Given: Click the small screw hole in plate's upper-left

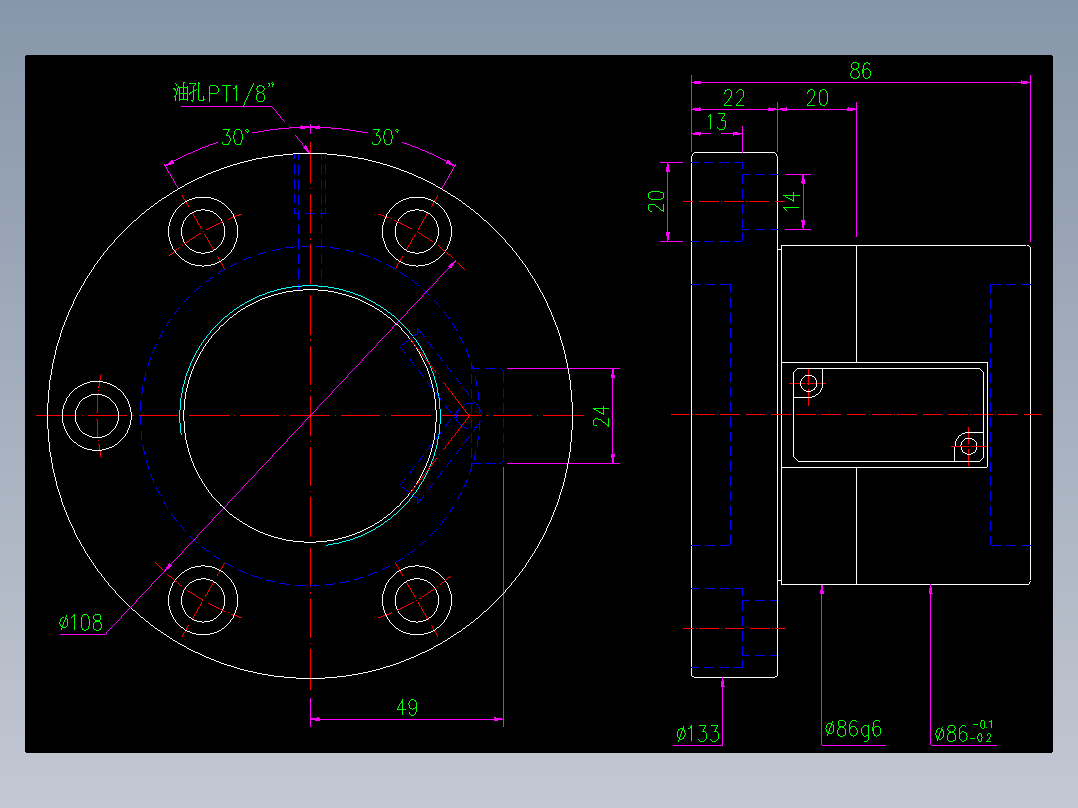Looking at the screenshot, I should click(809, 382).
